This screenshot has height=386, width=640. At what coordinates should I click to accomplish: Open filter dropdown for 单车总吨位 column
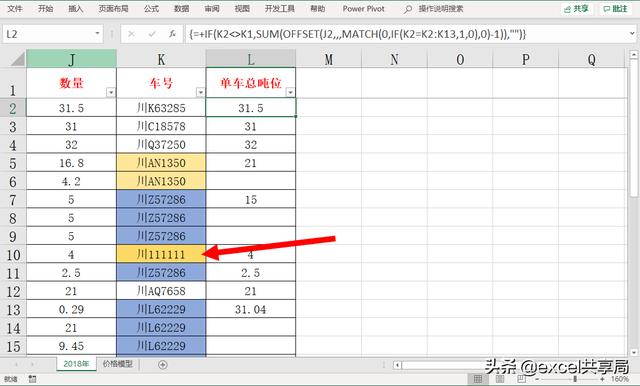pyautogui.click(x=290, y=93)
